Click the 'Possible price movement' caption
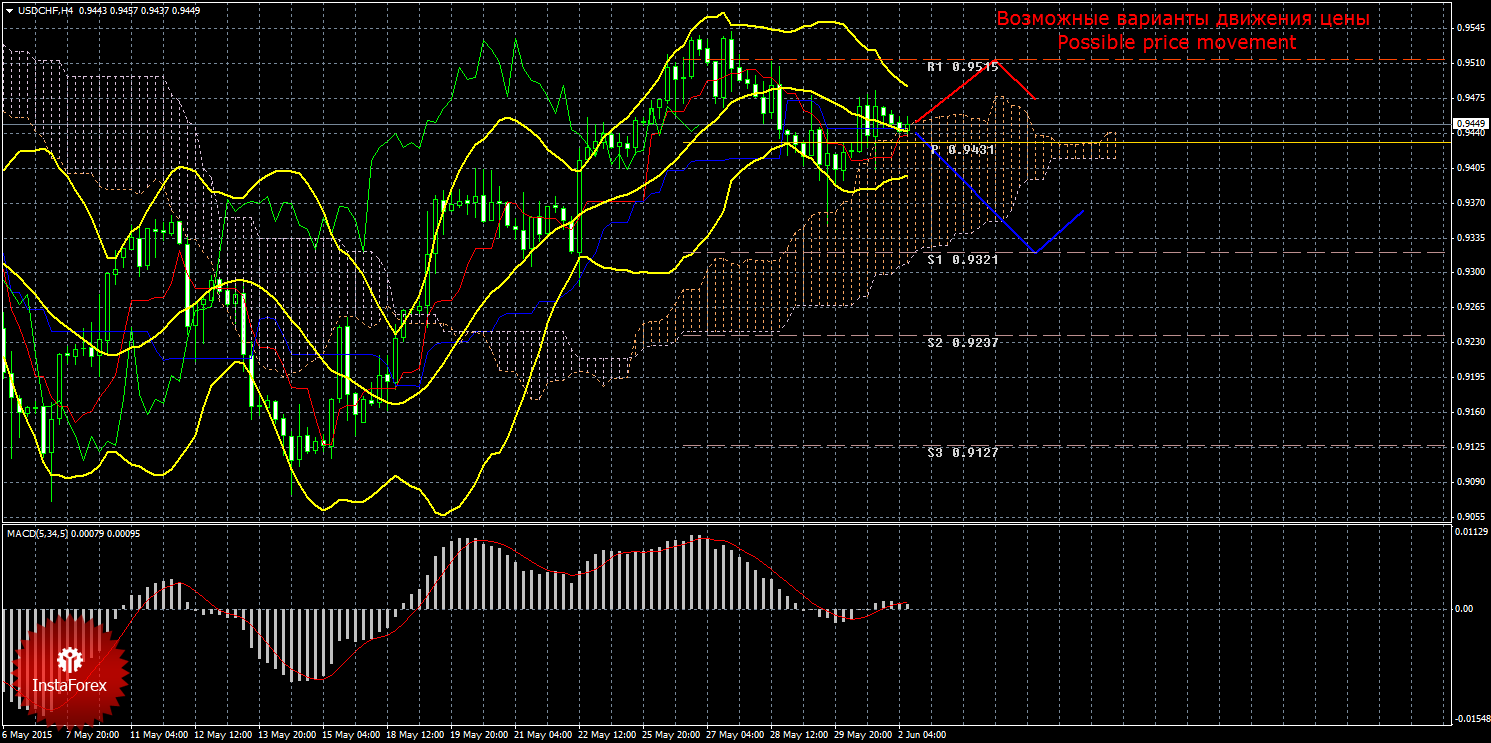The width and height of the screenshot is (1491, 743). click(x=1176, y=42)
